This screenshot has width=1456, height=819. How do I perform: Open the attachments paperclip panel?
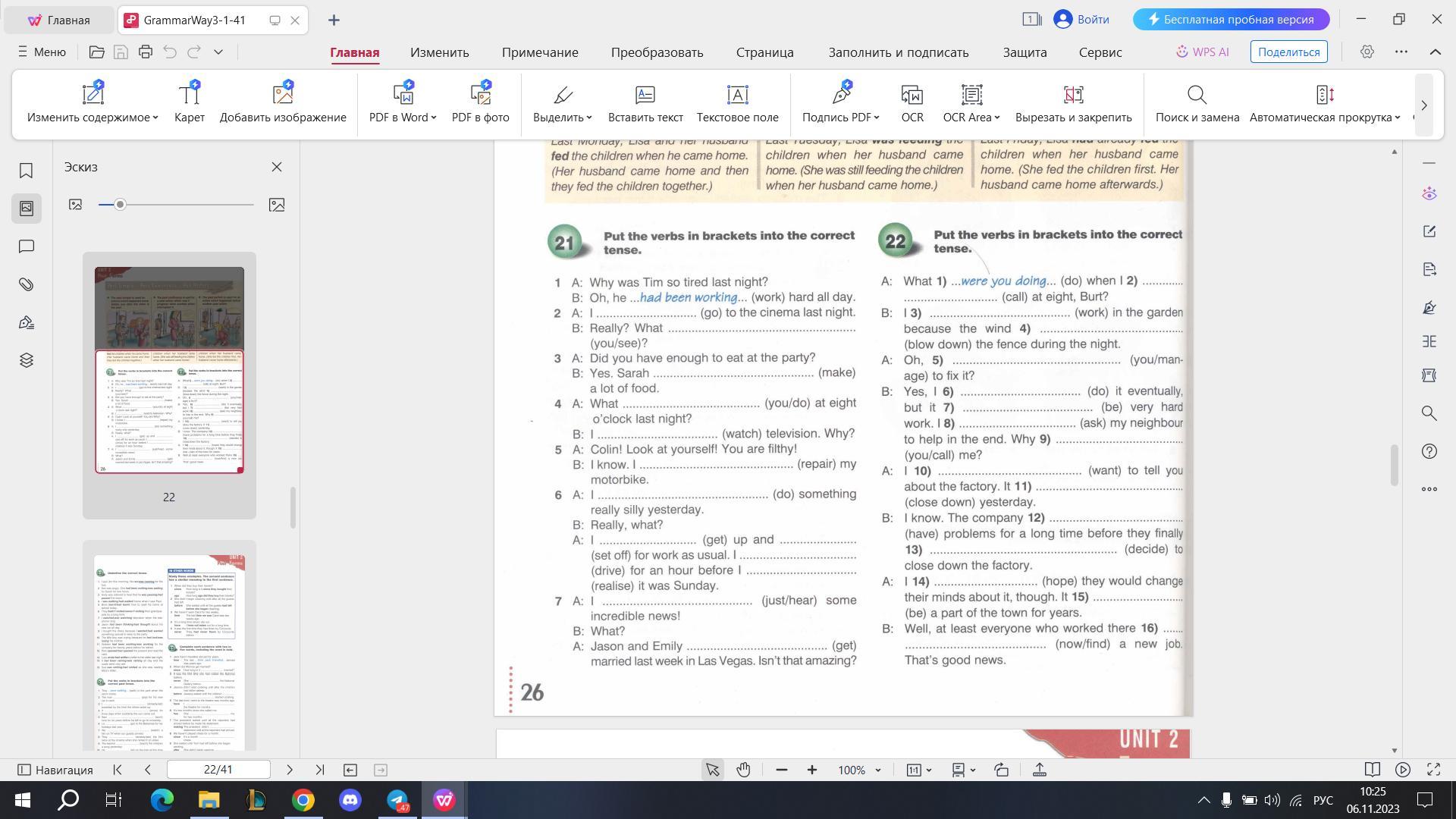pyautogui.click(x=27, y=284)
